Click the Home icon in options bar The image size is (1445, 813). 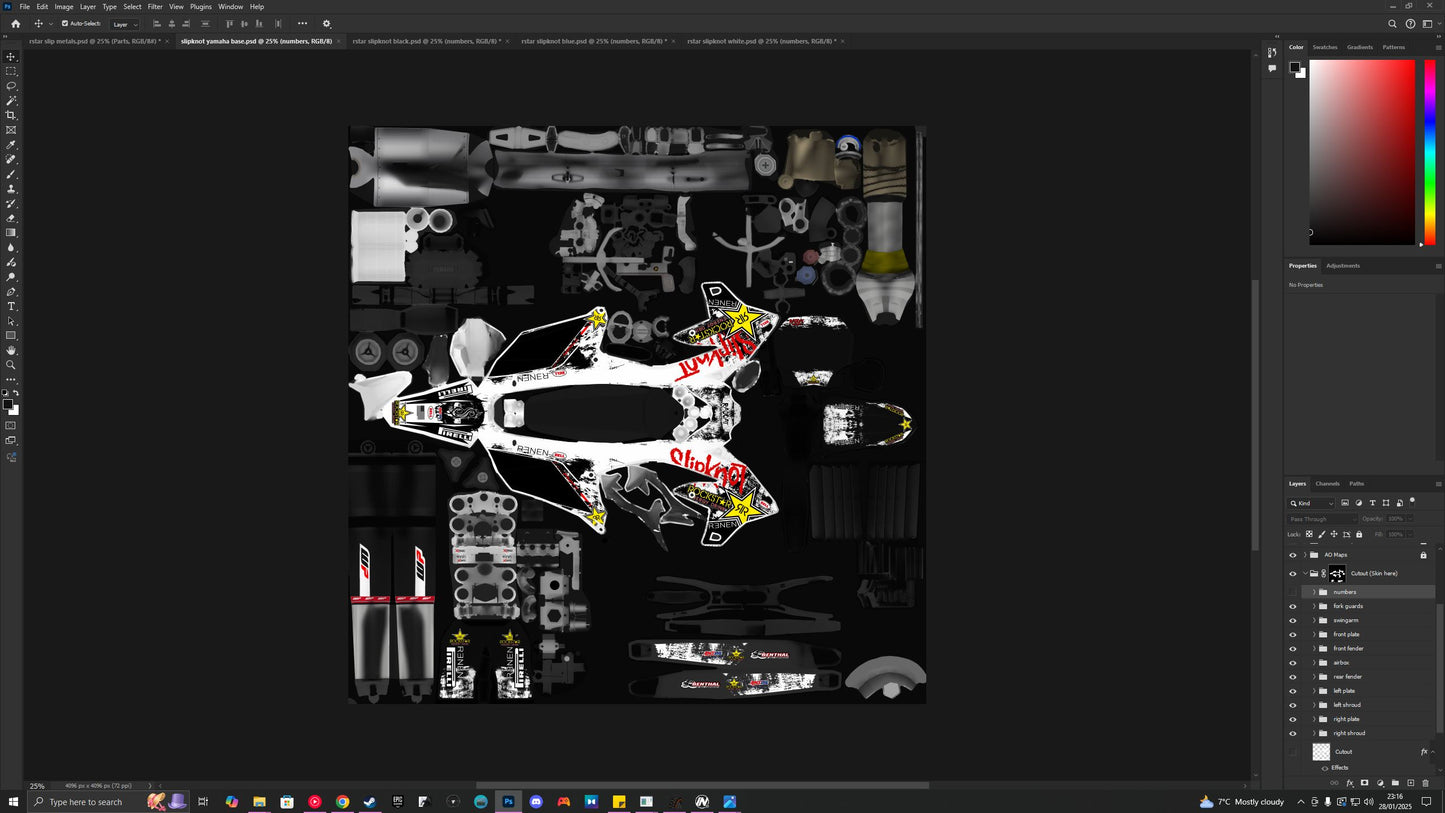click(15, 24)
